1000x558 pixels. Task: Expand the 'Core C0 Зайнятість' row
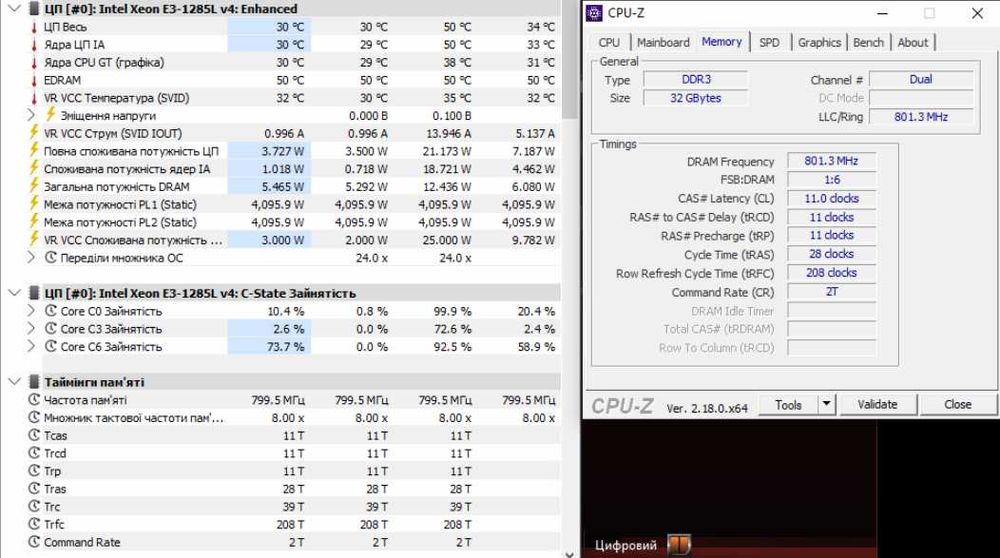tap(31, 311)
